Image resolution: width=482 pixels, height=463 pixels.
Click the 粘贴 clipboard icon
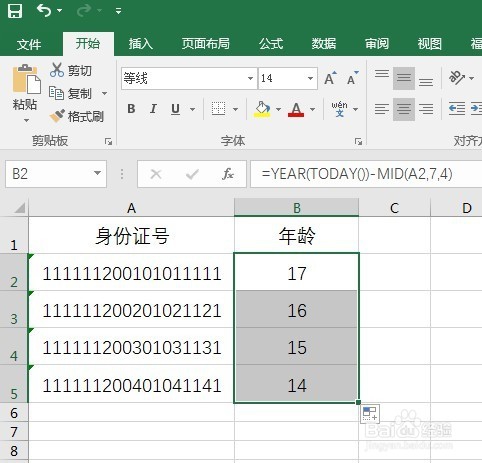tap(26, 79)
